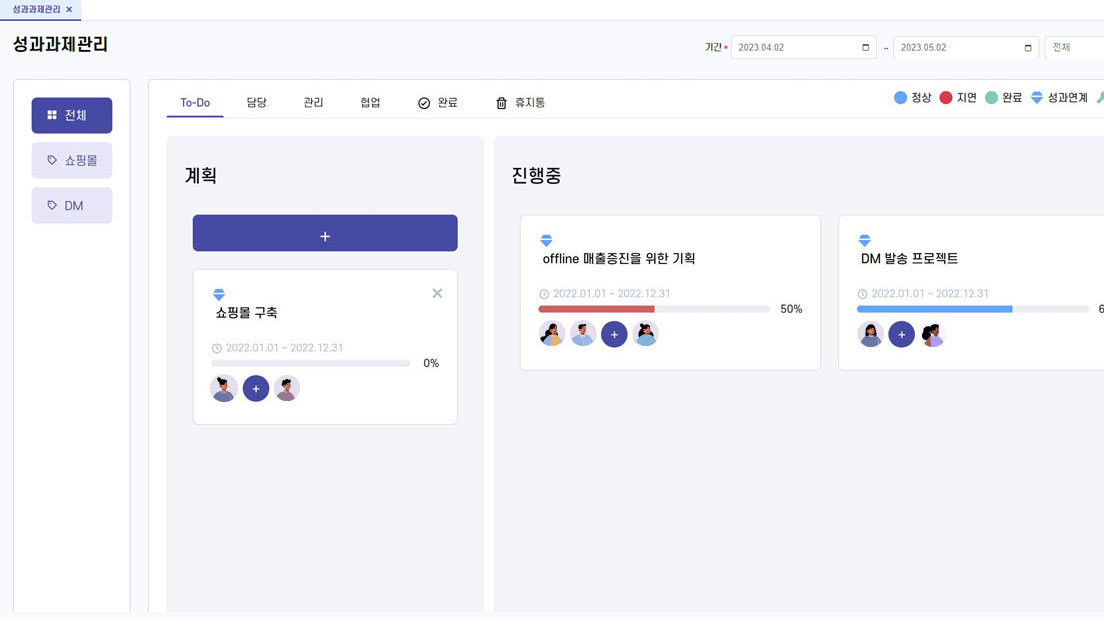
Task: Click the red progress bar at 50%
Action: tap(596, 309)
